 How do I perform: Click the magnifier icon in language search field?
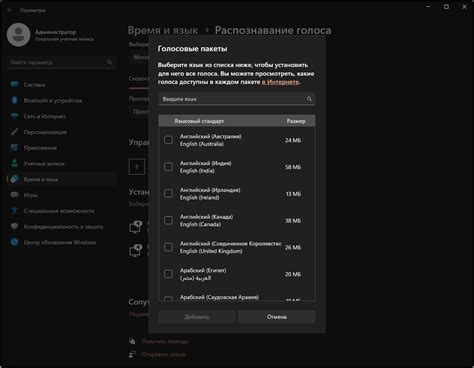(309, 99)
